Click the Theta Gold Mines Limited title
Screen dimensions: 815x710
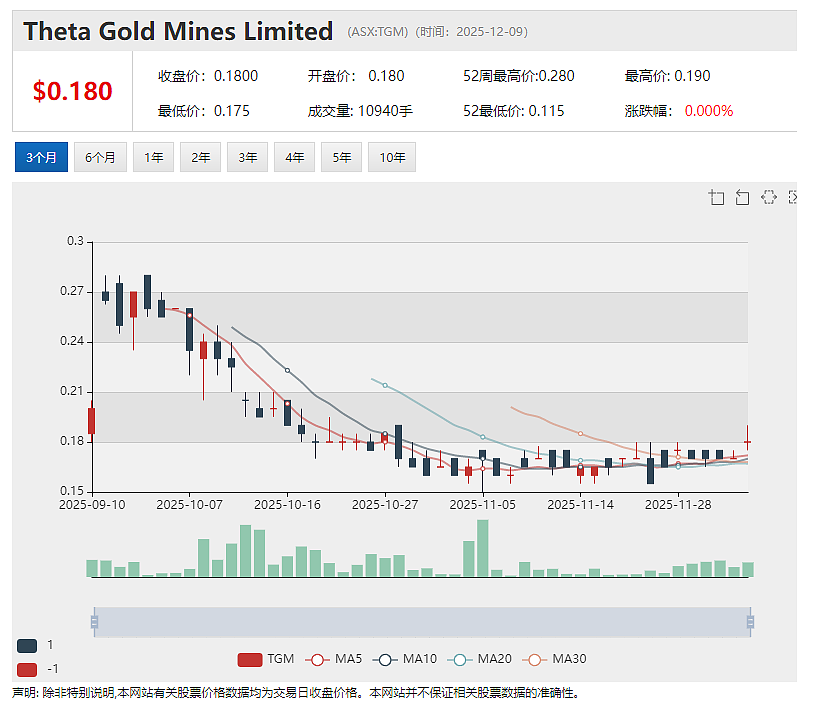178,31
